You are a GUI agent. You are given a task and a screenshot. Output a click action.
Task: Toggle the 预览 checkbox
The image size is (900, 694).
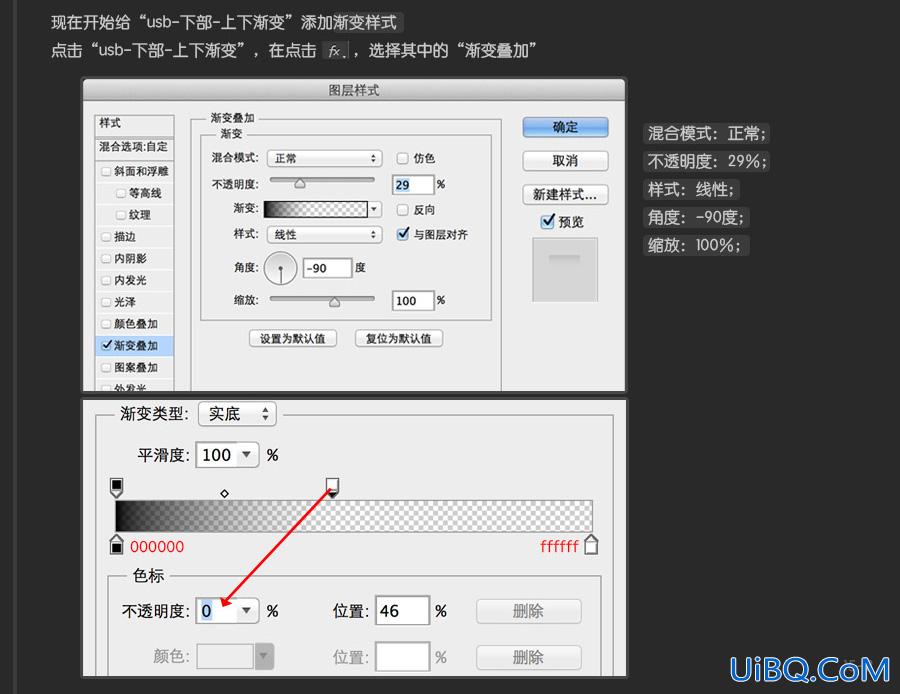[548, 221]
